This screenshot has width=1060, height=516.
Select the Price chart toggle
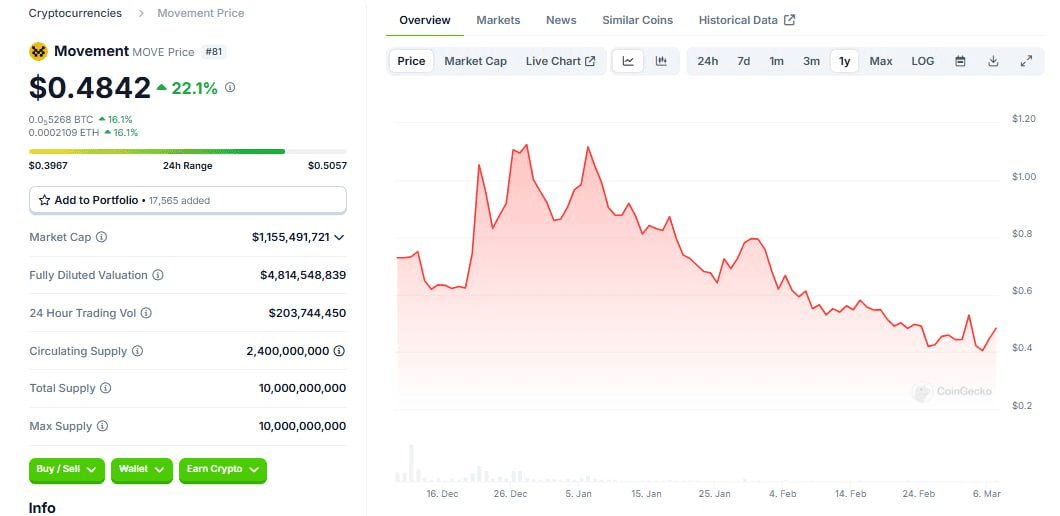[411, 61]
